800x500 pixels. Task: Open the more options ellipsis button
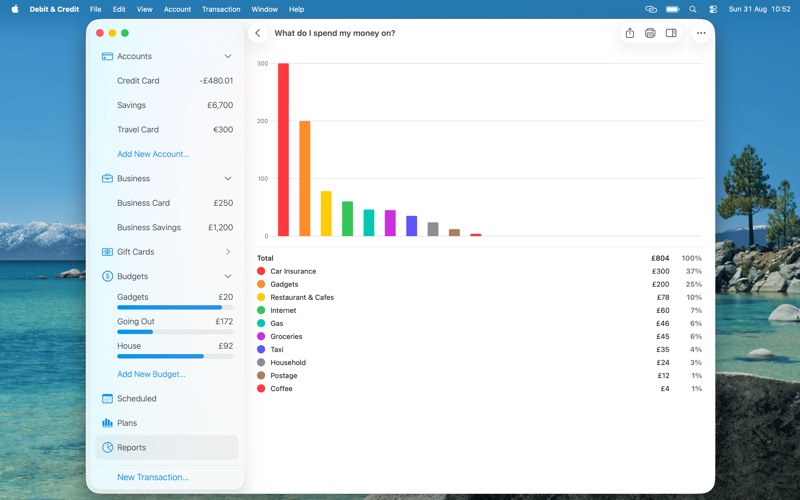pos(701,33)
